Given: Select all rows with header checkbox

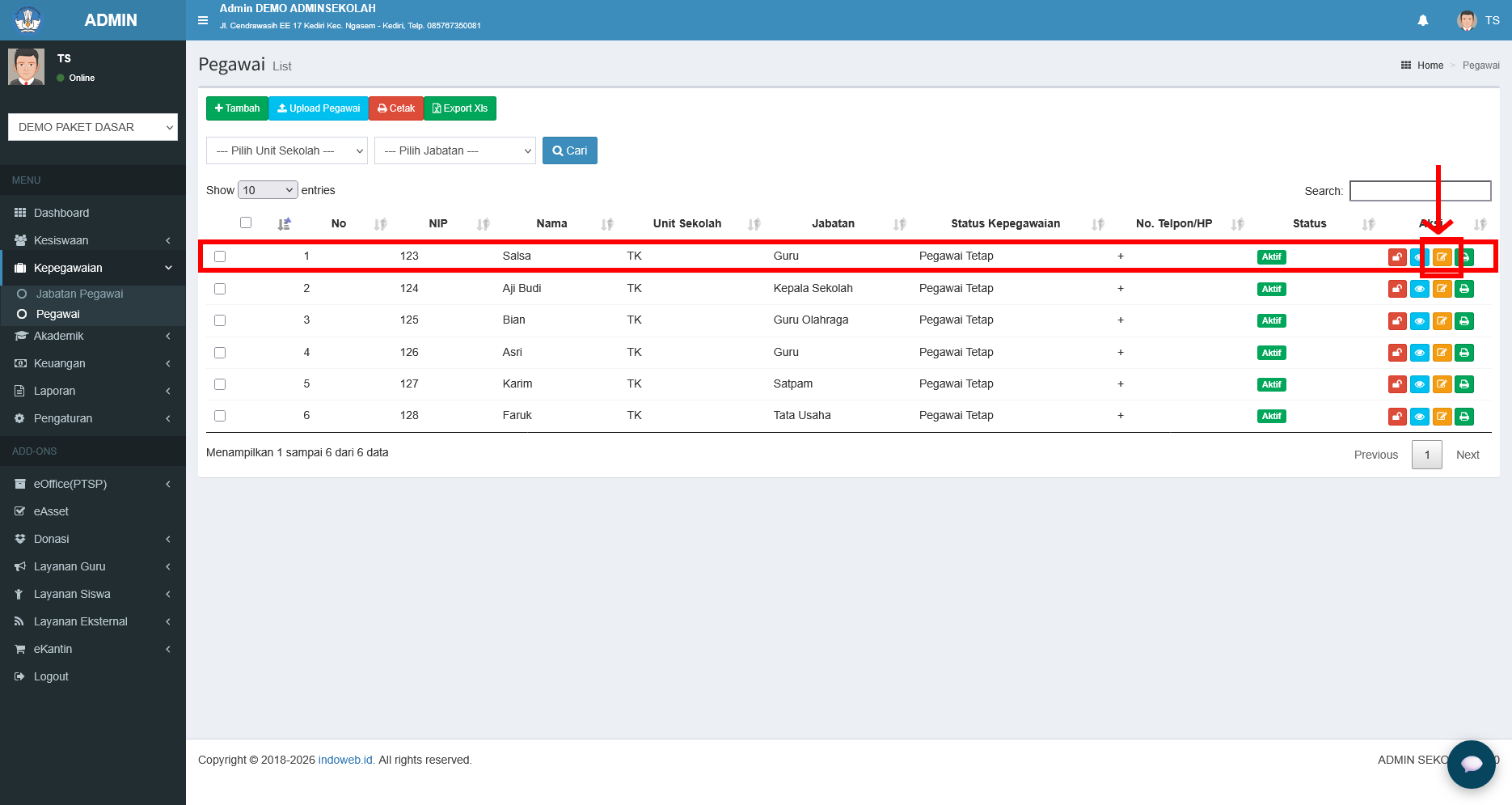Looking at the screenshot, I should (246, 222).
